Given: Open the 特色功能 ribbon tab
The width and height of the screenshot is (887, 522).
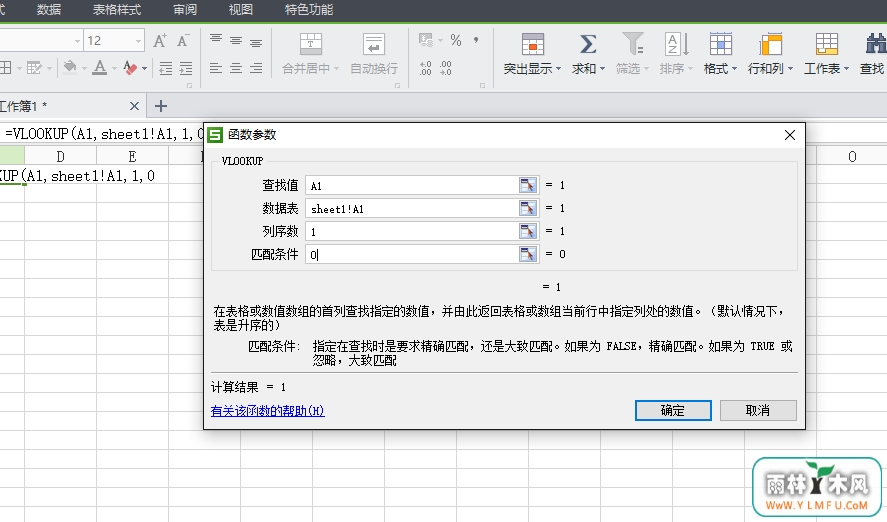Looking at the screenshot, I should pyautogui.click(x=309, y=10).
